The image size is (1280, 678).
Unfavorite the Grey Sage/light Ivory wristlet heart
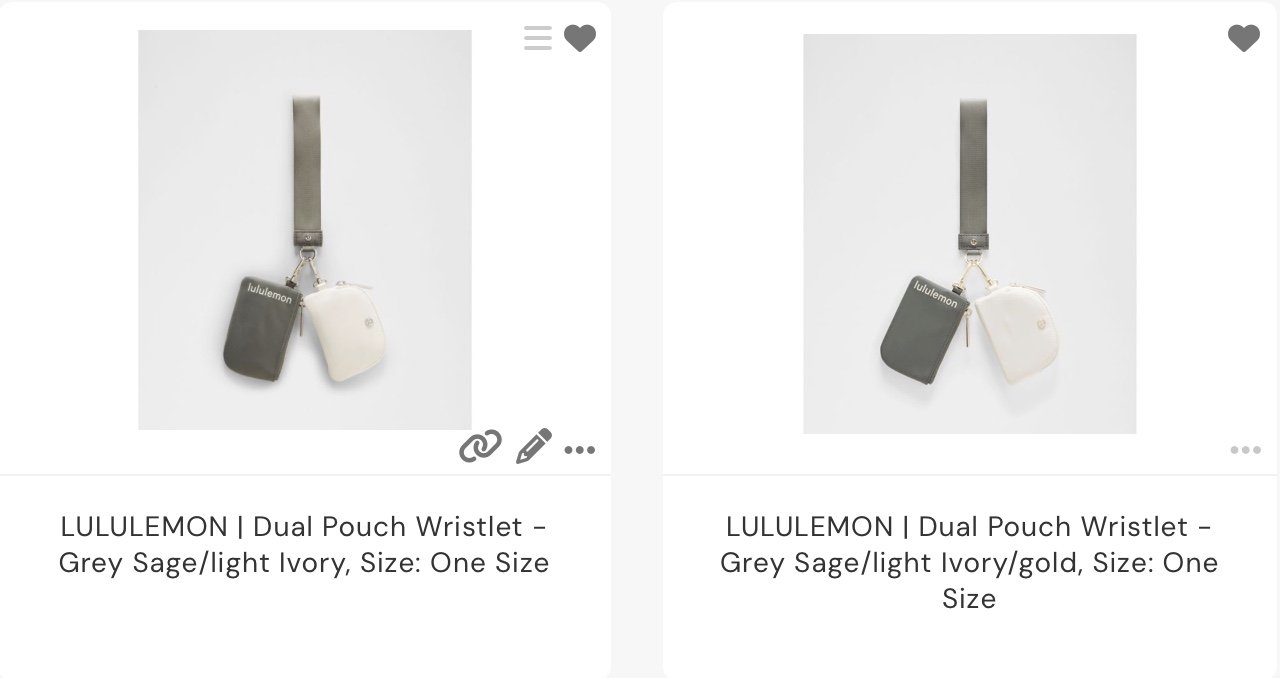point(580,39)
